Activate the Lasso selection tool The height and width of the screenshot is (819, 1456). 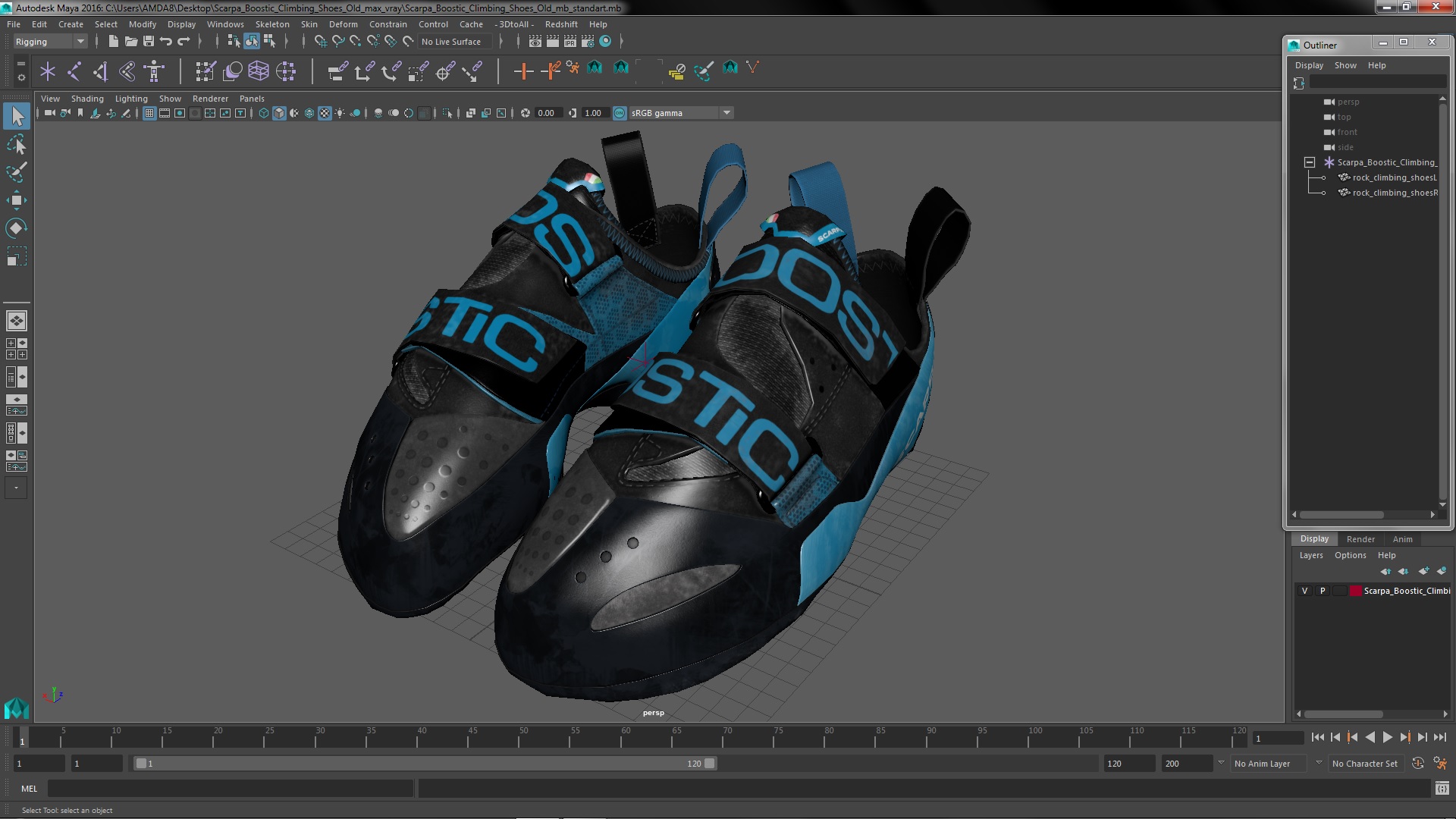(17, 144)
